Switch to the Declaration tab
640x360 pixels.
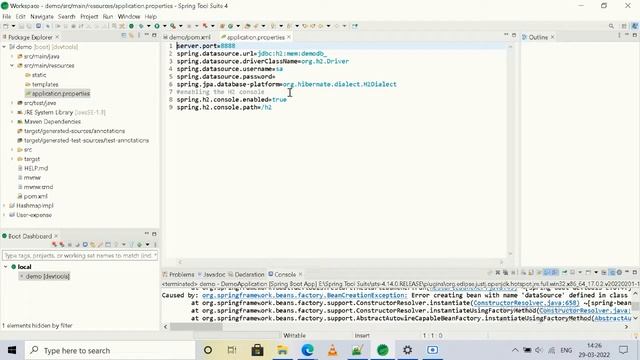[x=247, y=274]
